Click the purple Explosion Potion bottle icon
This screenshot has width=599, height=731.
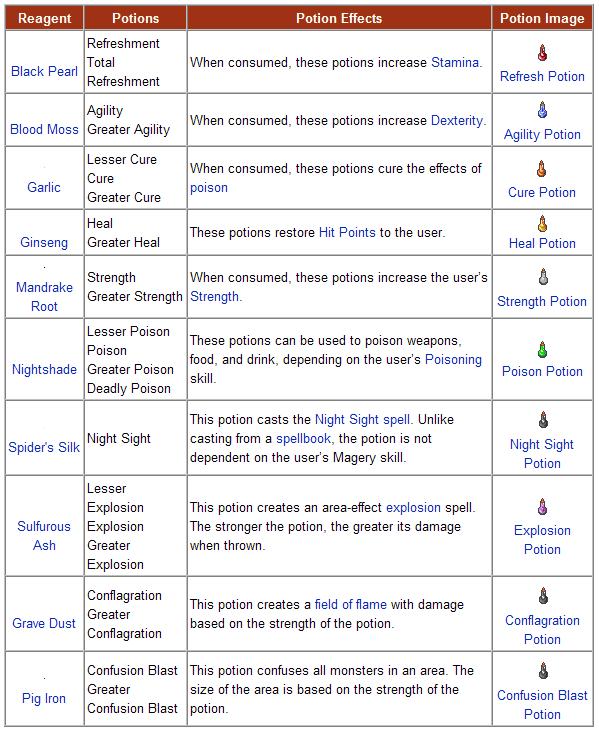click(x=542, y=507)
